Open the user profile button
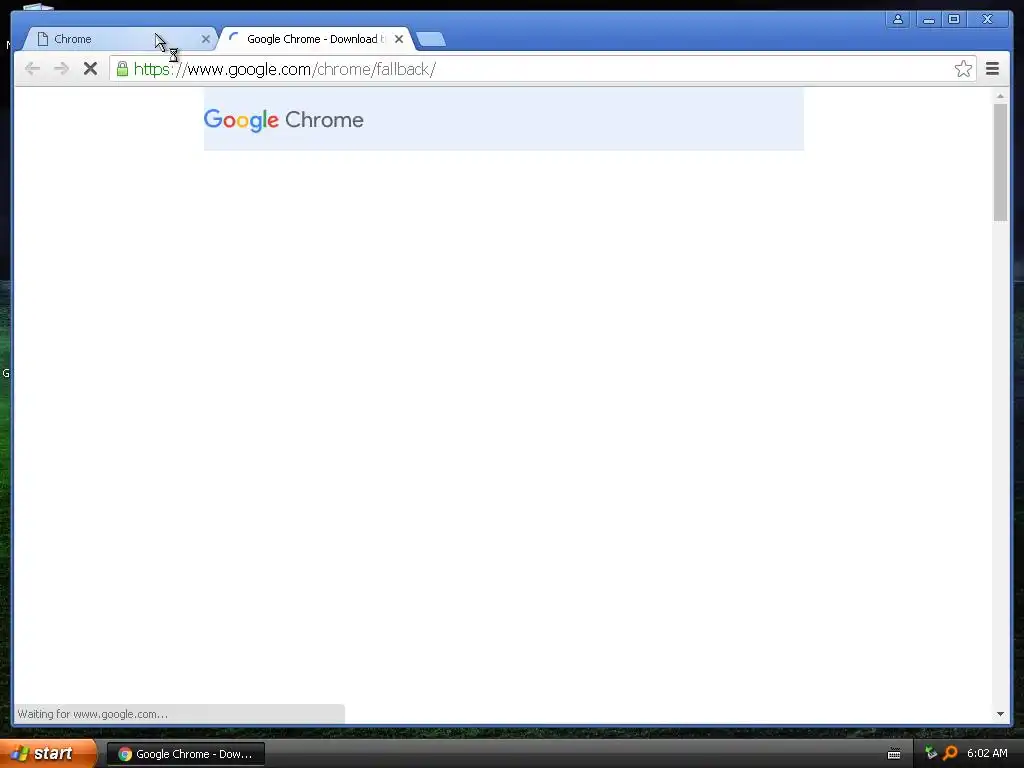Screen dimensions: 1024x768 (x=898, y=20)
